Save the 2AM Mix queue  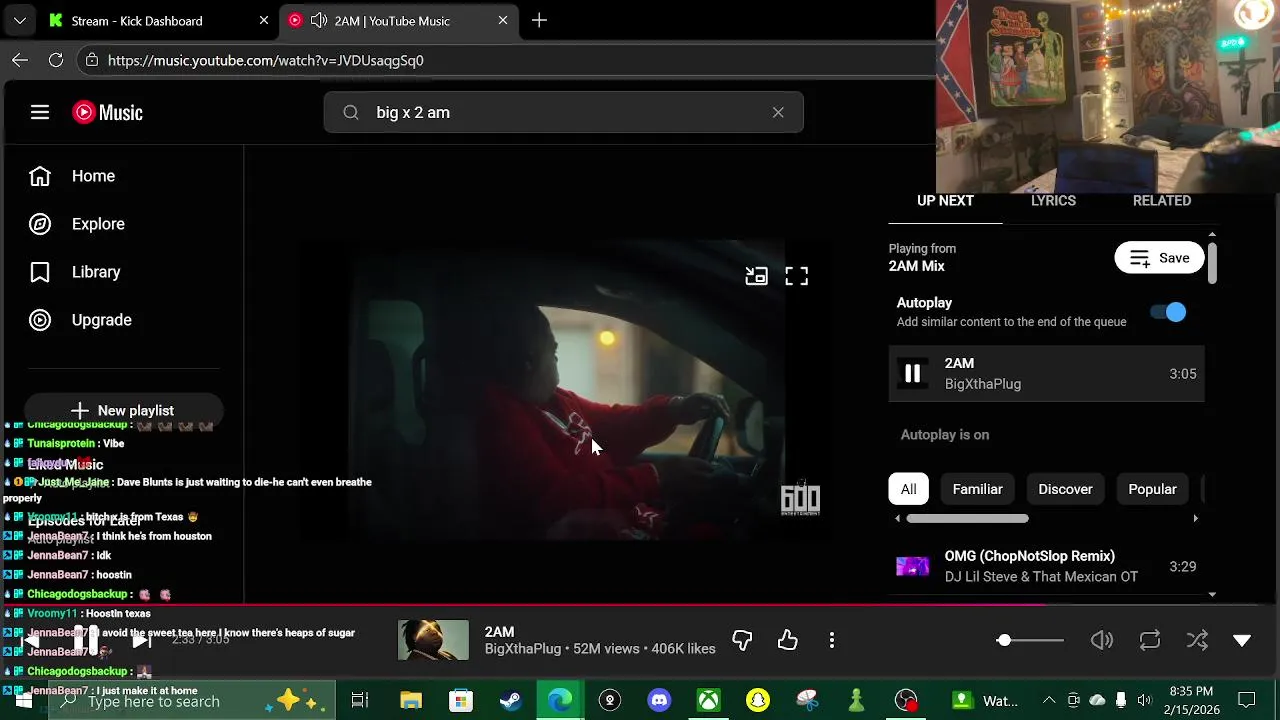(x=1159, y=258)
